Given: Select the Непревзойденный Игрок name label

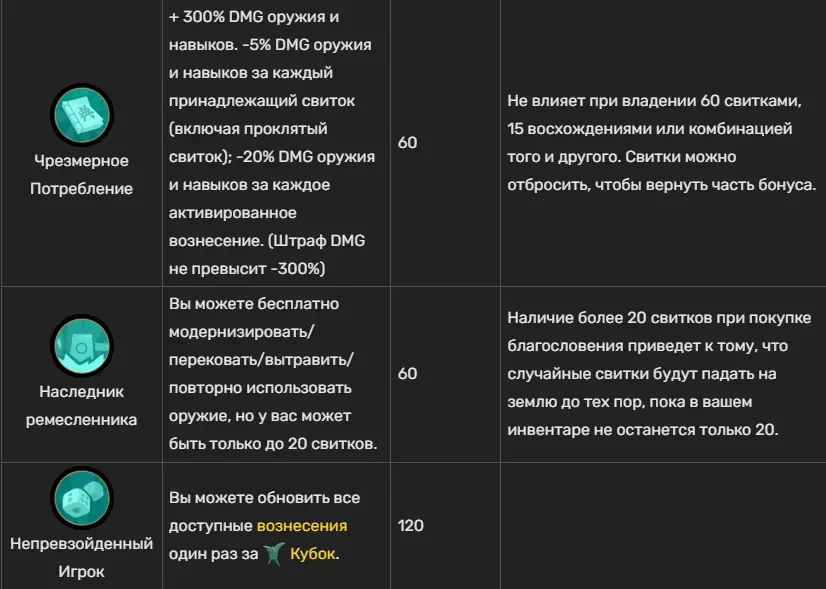Looking at the screenshot, I should point(81,558).
